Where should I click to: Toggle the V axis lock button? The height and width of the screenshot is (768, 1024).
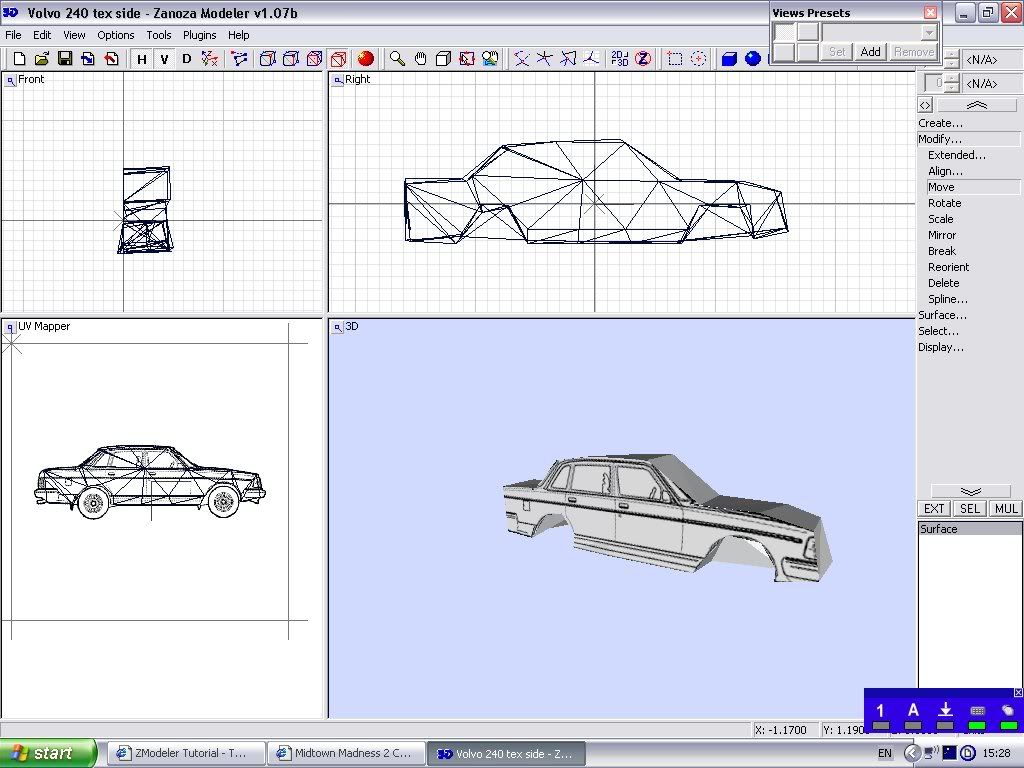164,59
